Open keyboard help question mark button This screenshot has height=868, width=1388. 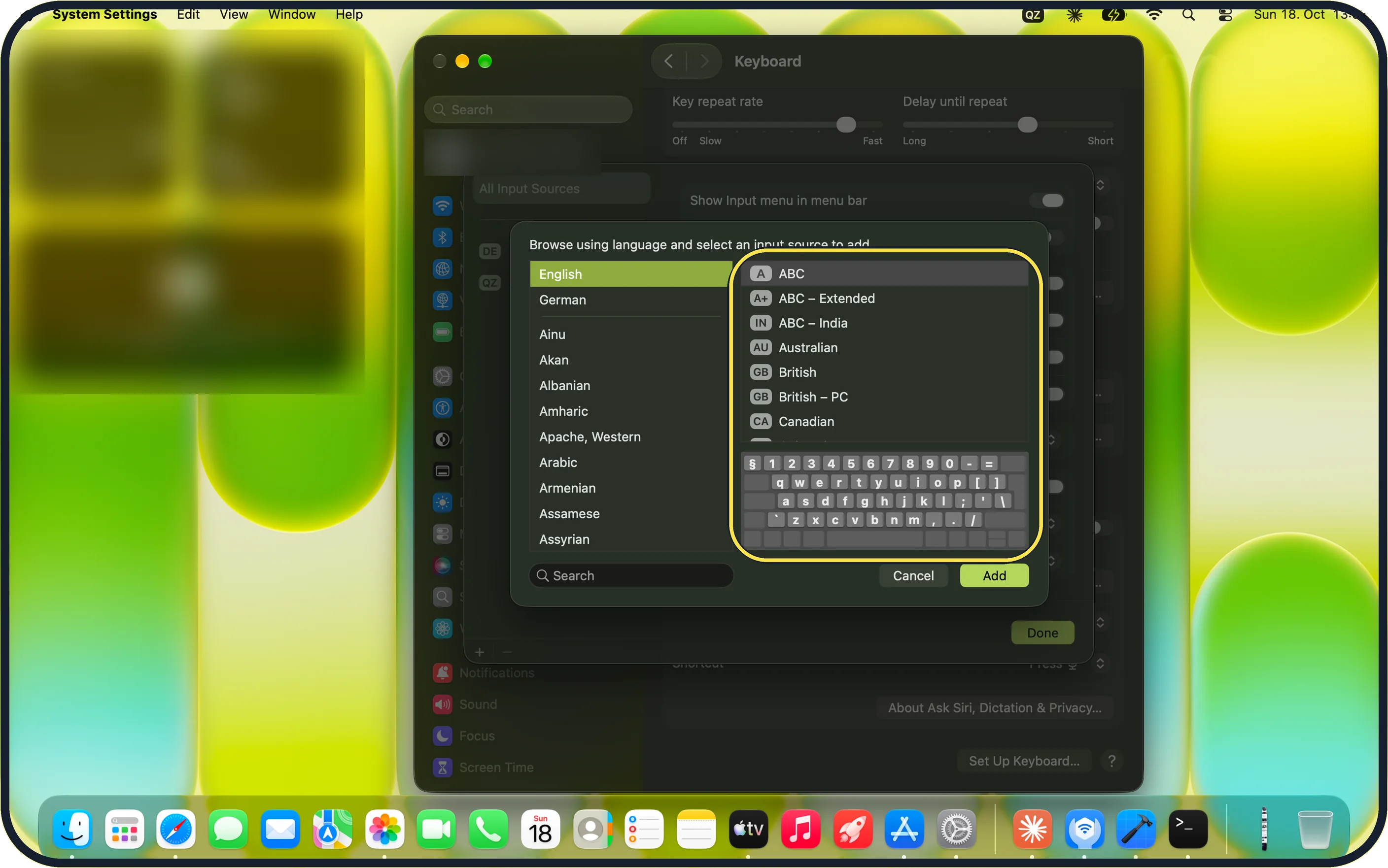pos(1111,761)
